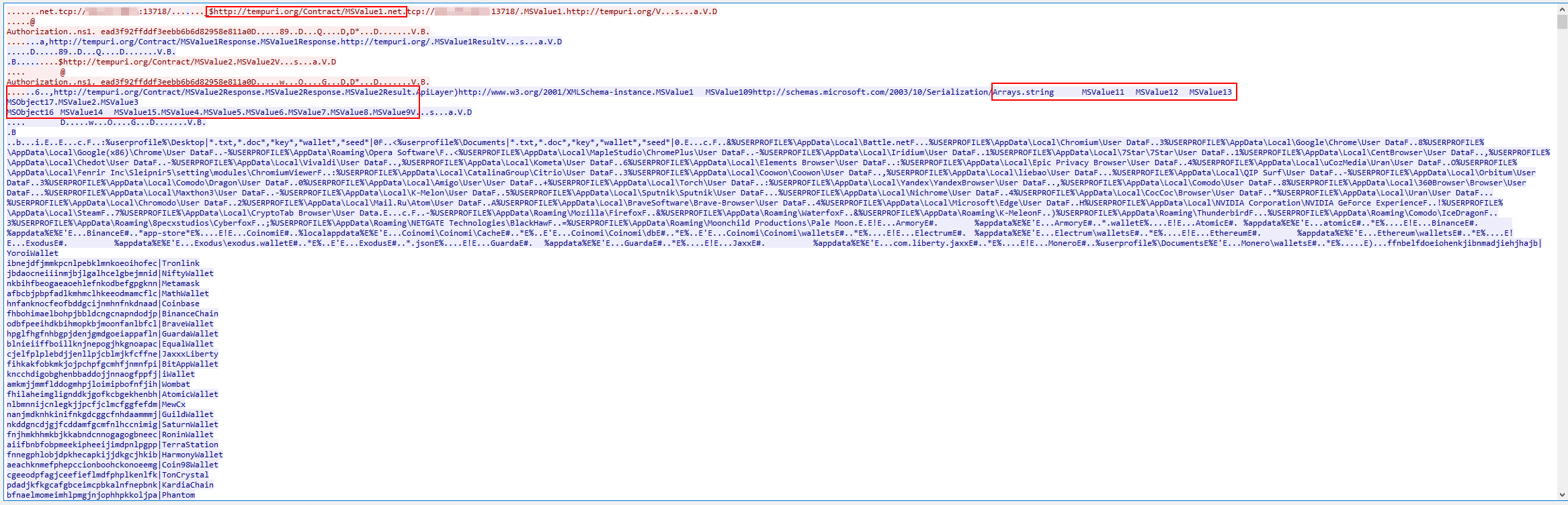Click the text 'Metamask'
The width and height of the screenshot is (1568, 505).
[181, 283]
